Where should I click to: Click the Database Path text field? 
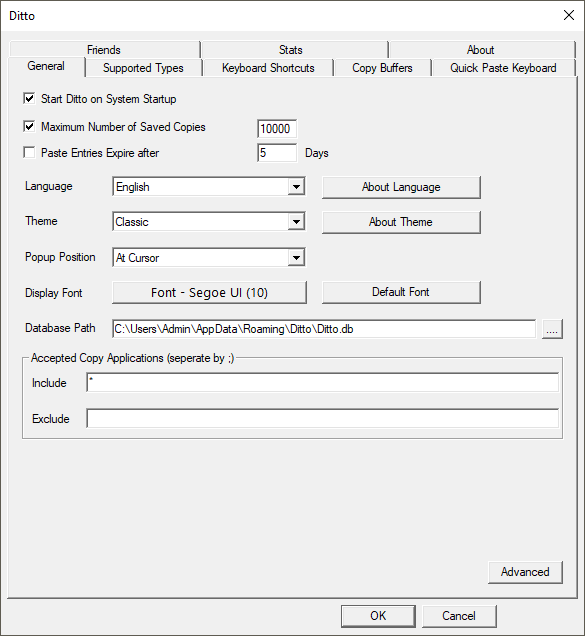324,329
